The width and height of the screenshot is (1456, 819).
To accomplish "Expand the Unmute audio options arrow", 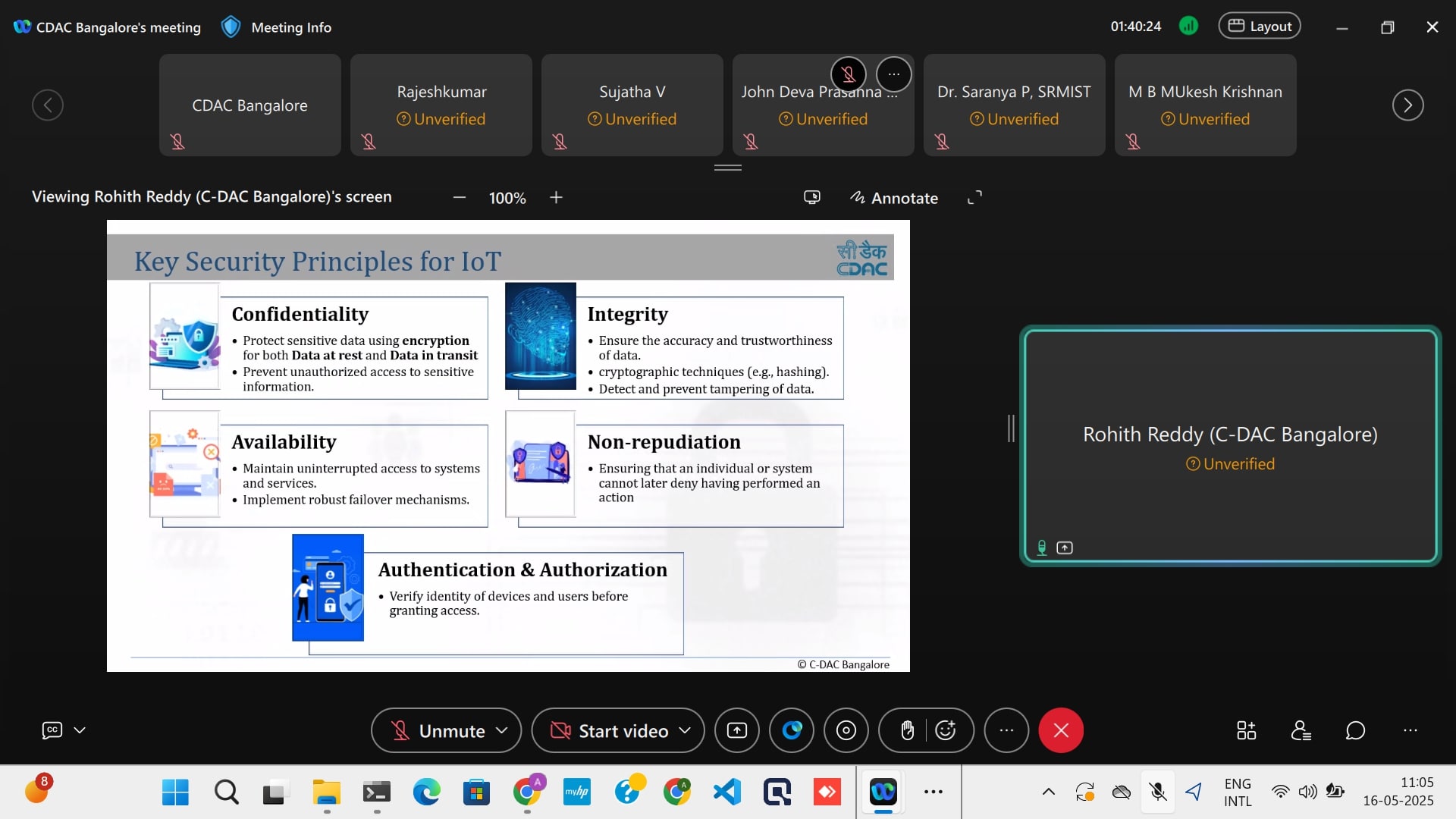I will [501, 730].
